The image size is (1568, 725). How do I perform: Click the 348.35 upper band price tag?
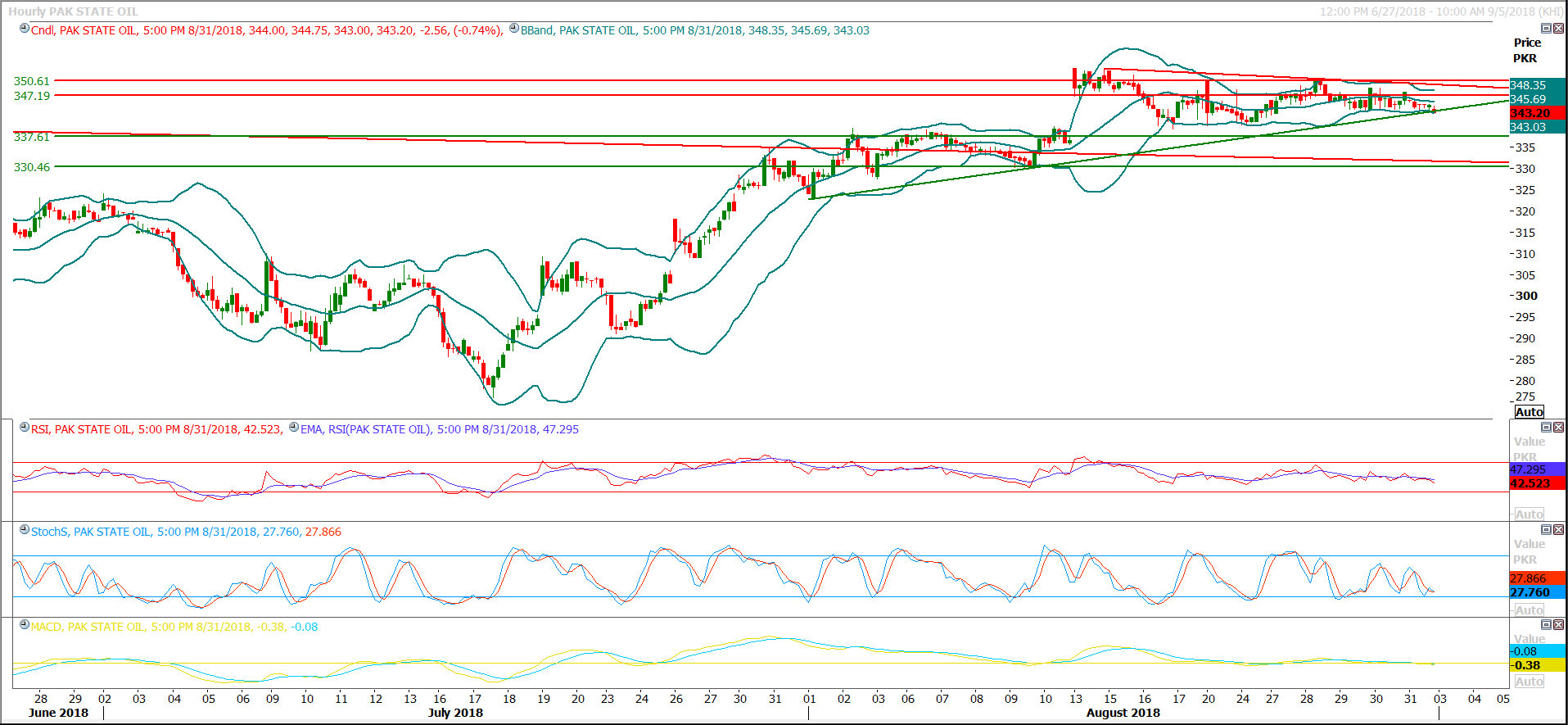point(1538,85)
